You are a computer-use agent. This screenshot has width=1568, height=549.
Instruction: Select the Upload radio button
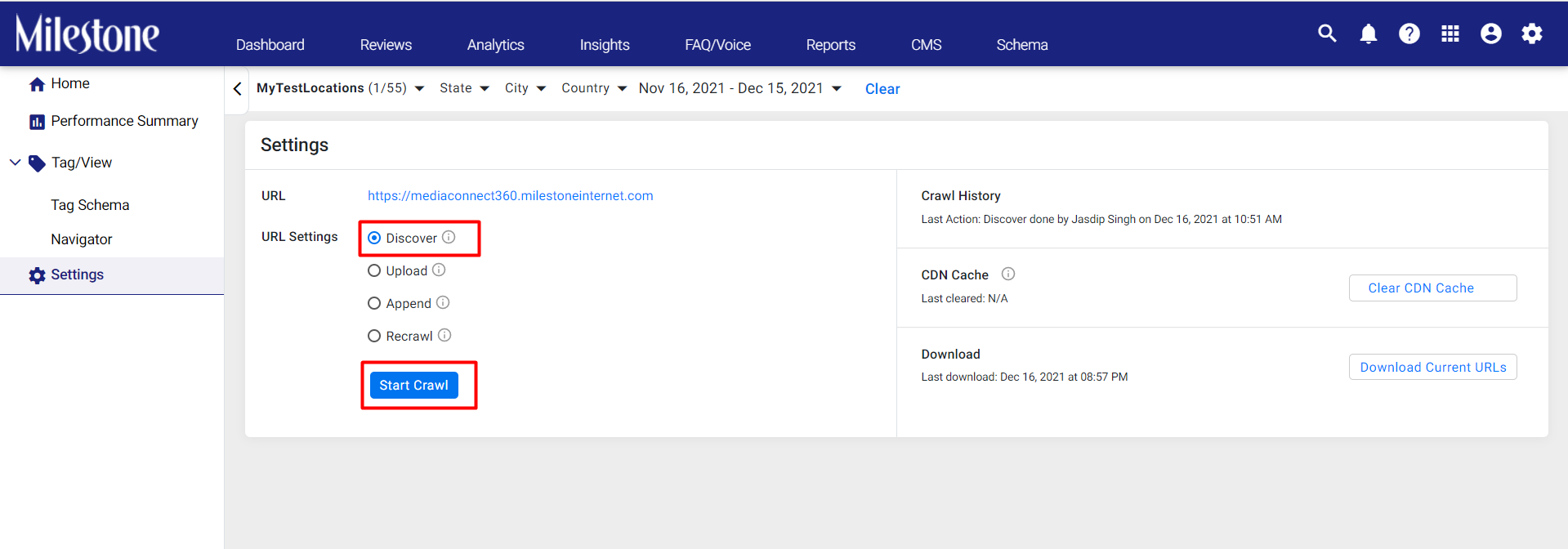point(374,270)
